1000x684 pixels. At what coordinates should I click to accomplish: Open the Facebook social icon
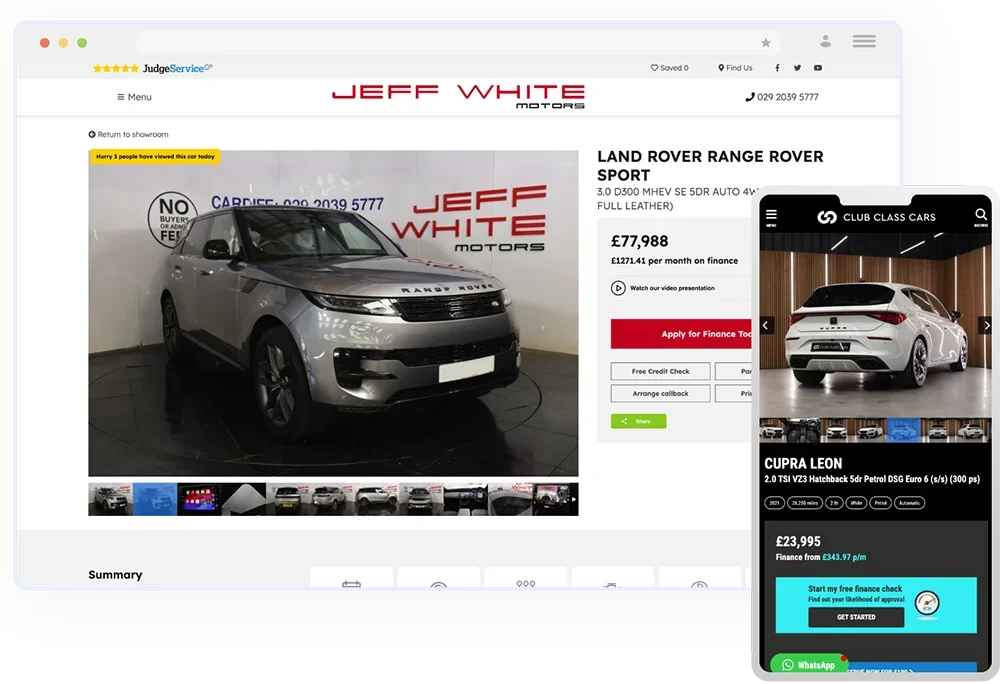point(777,68)
